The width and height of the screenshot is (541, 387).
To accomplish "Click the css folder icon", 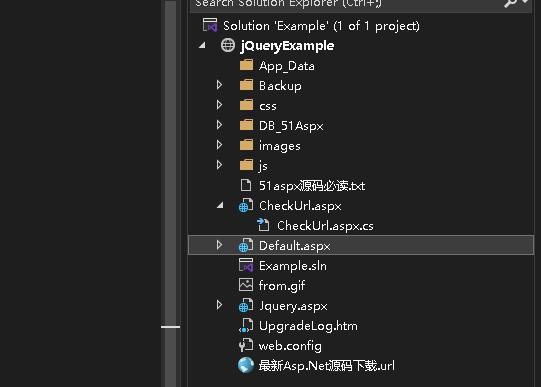I will tap(246, 105).
